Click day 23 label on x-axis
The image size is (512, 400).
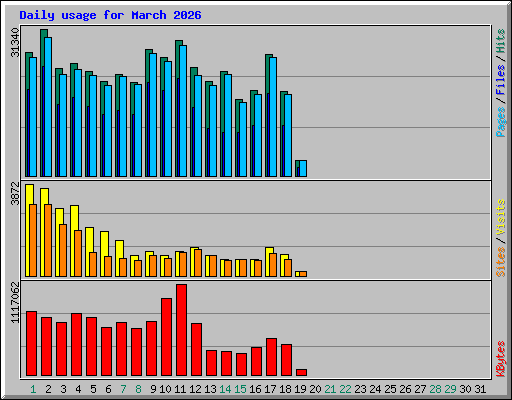tap(360, 389)
